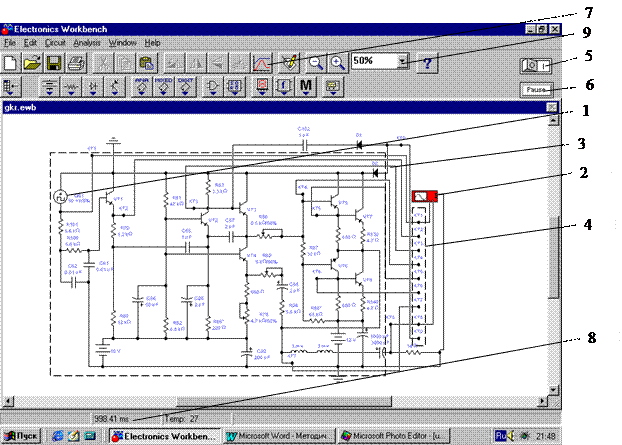
Task: Switch to Microsoft Word taskbar button
Action: click(x=279, y=436)
